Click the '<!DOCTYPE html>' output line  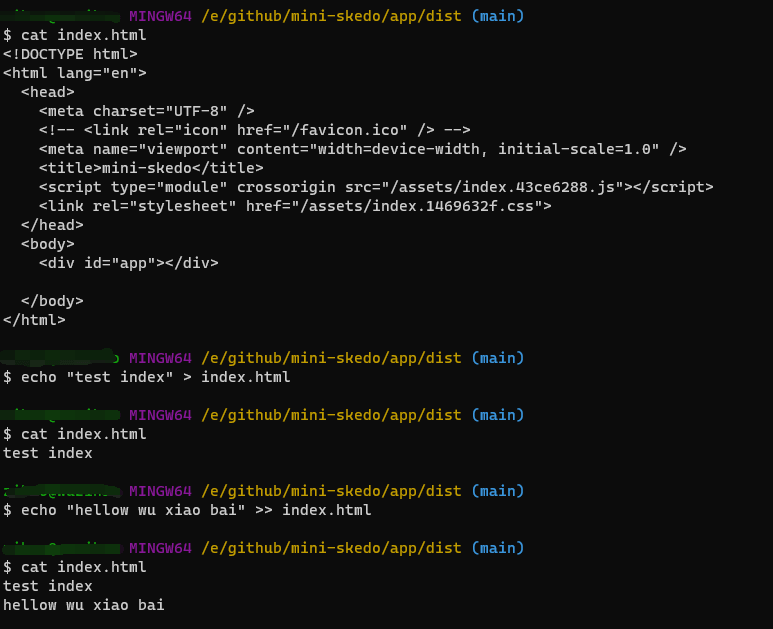point(70,54)
